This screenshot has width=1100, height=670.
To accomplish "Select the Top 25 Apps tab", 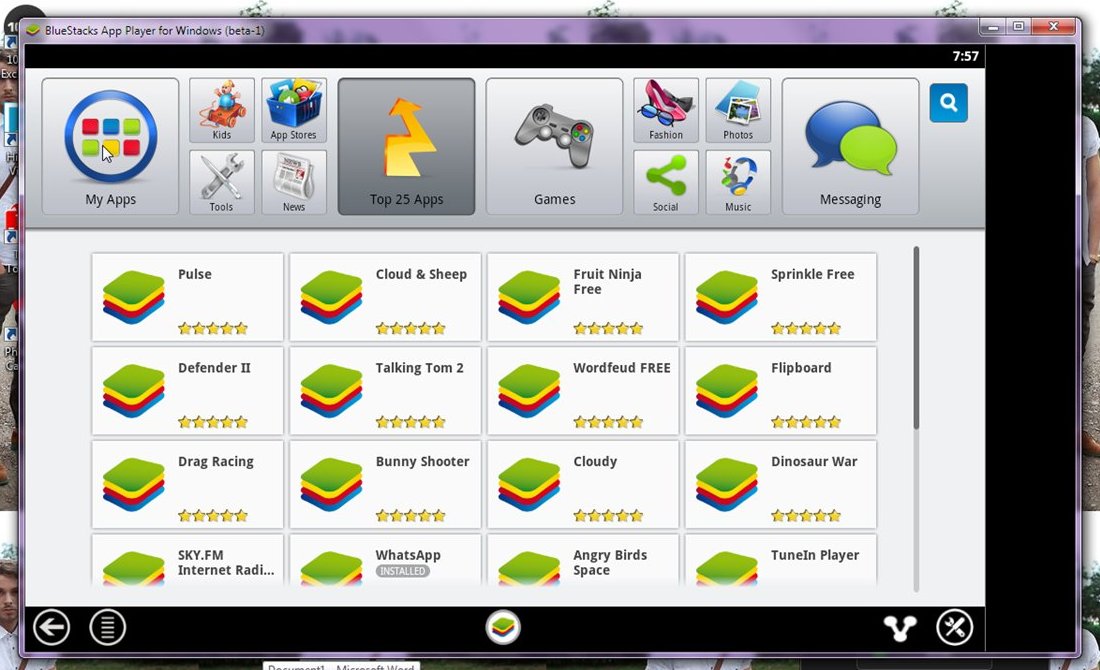I will [x=406, y=145].
